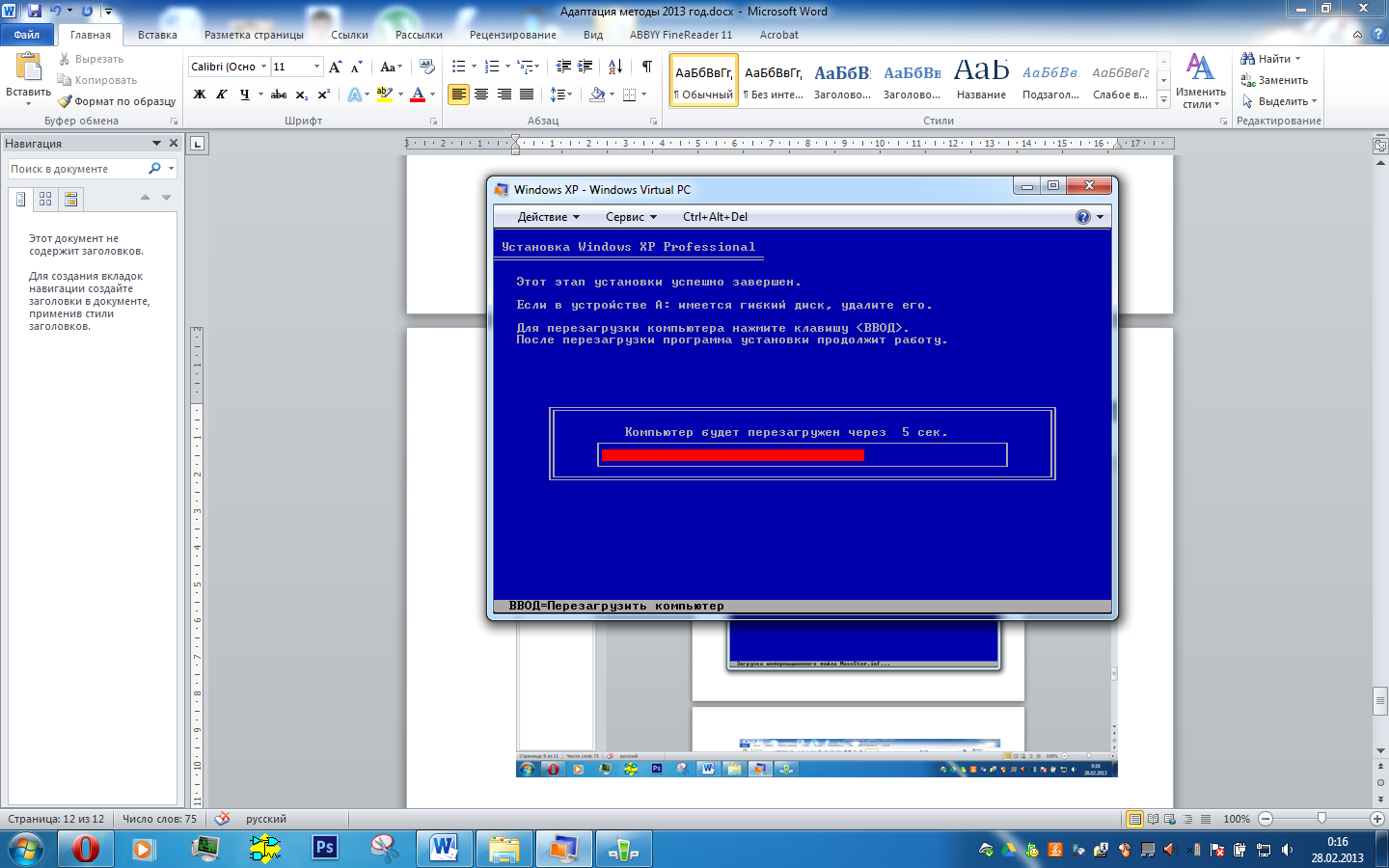
Task: Toggle Strikethrough (abc) formatting
Action: tap(279, 95)
